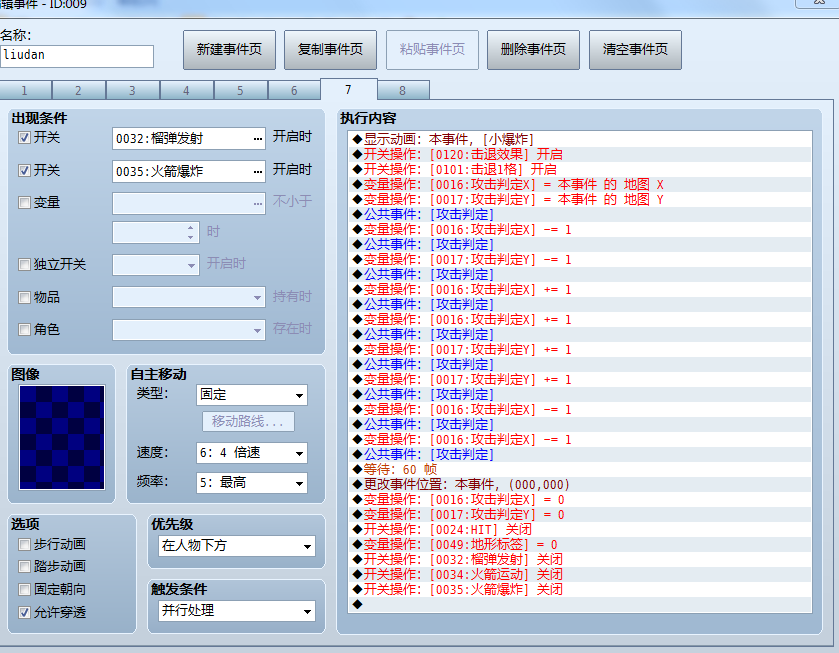Open switch picker for 0035:火箭爆炸

point(258,171)
